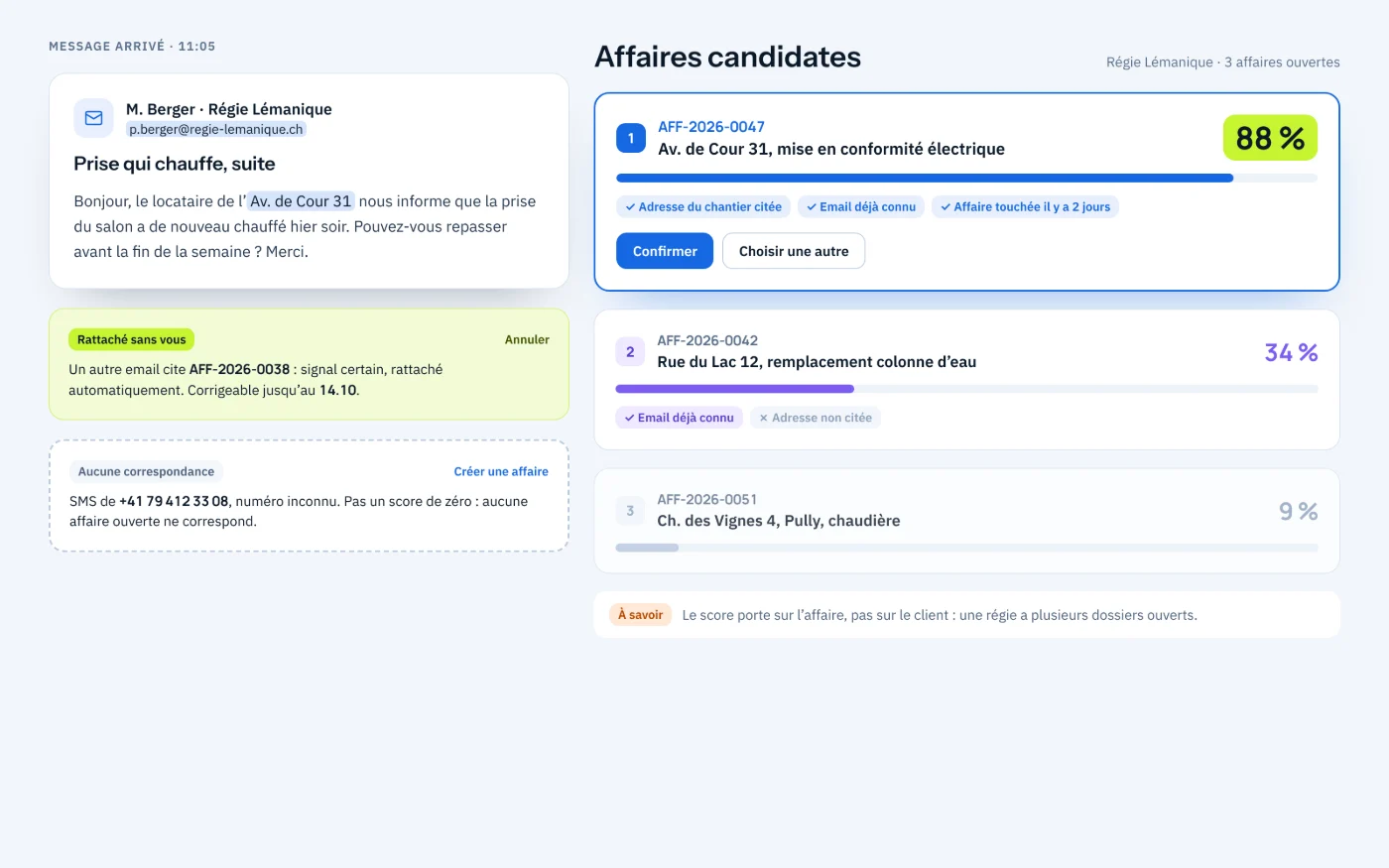Select the Ch. des Vignes 4, Pully candidate title
Screen dimensions: 1389x868
(x=779, y=521)
